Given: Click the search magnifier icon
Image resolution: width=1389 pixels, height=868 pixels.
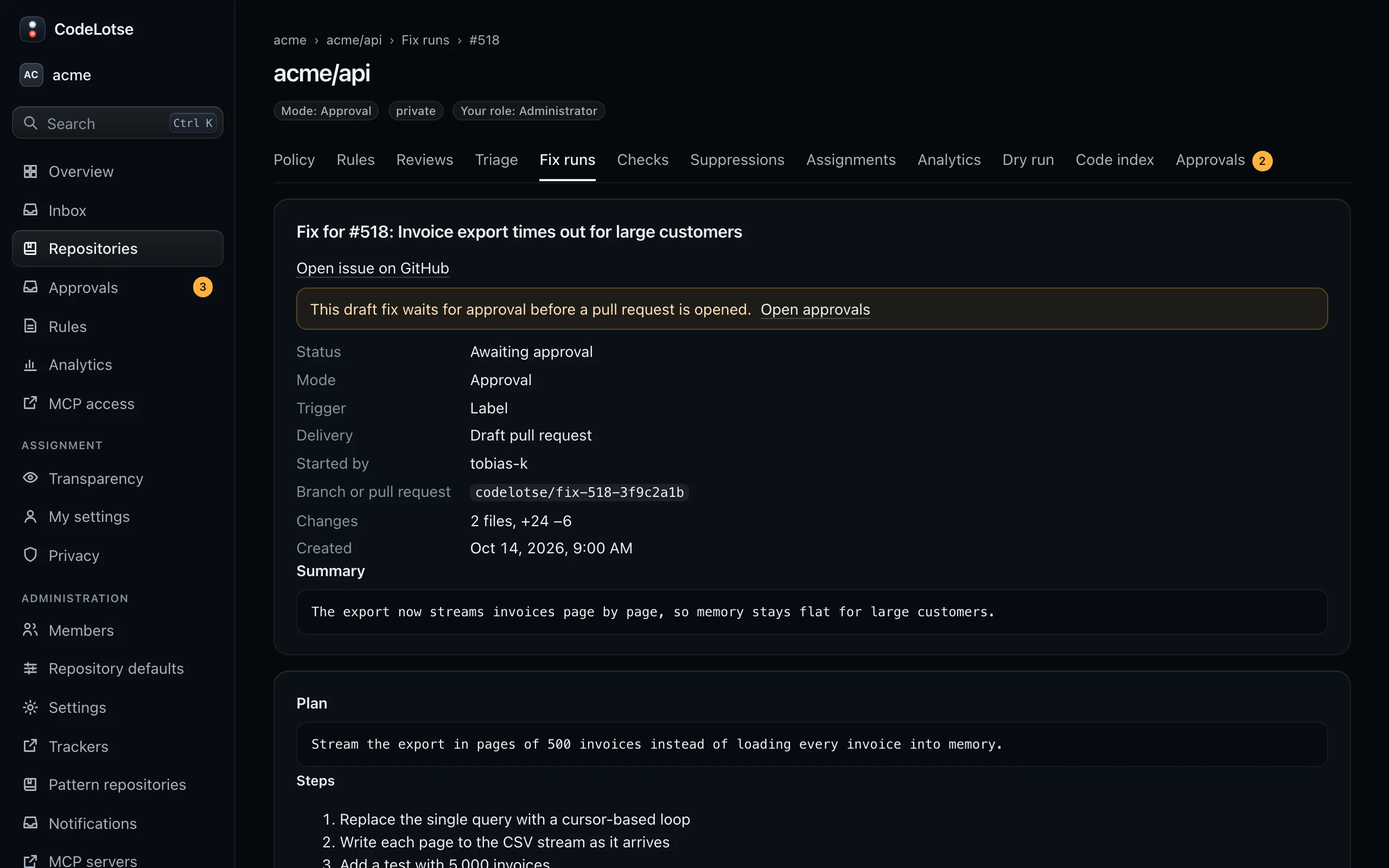Looking at the screenshot, I should tap(30, 123).
